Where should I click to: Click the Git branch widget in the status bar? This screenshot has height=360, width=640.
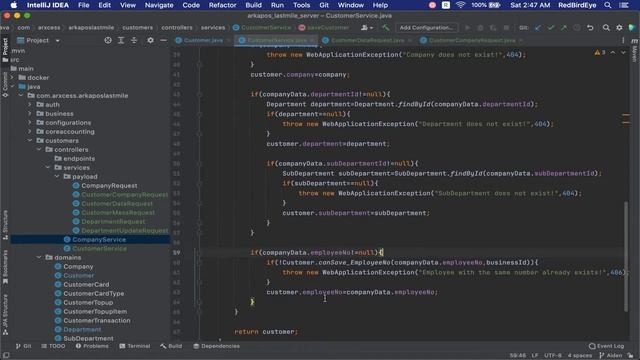pyautogui.click(x=610, y=356)
